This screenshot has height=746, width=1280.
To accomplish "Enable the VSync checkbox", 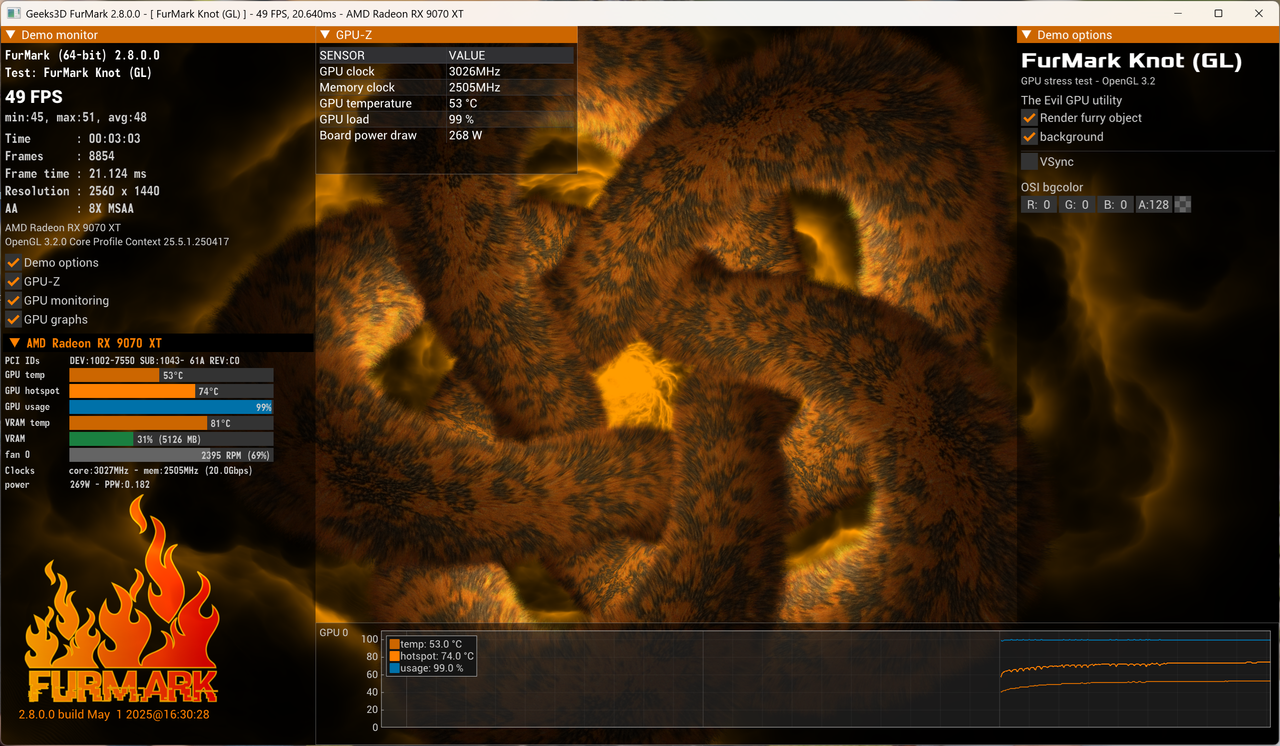I will tap(1029, 161).
